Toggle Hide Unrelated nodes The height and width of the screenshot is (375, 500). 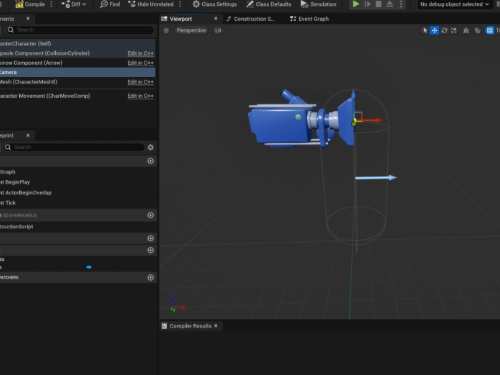[x=151, y=4]
